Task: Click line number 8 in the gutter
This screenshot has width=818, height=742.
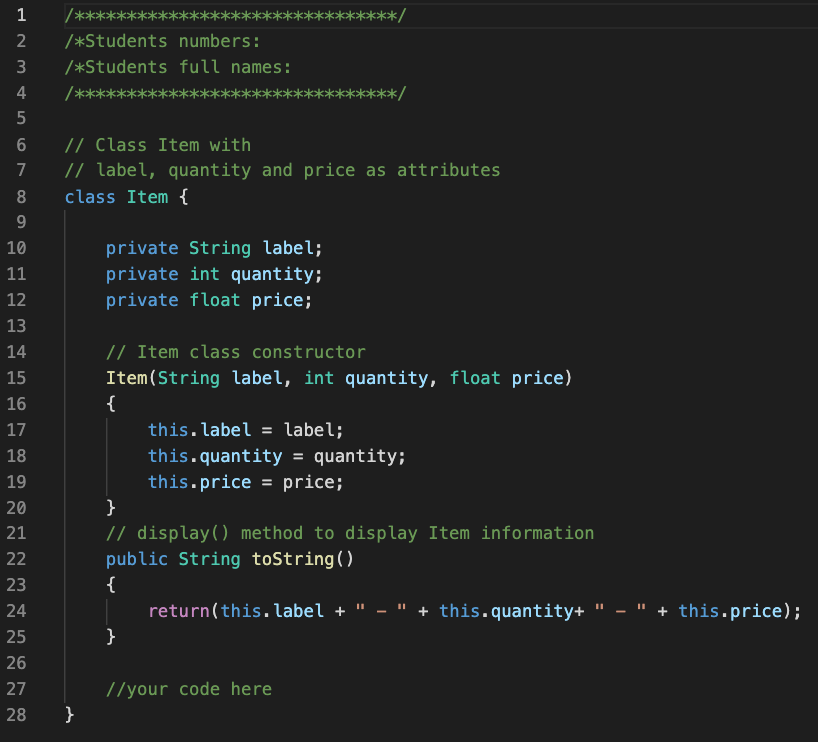Action: [21, 197]
